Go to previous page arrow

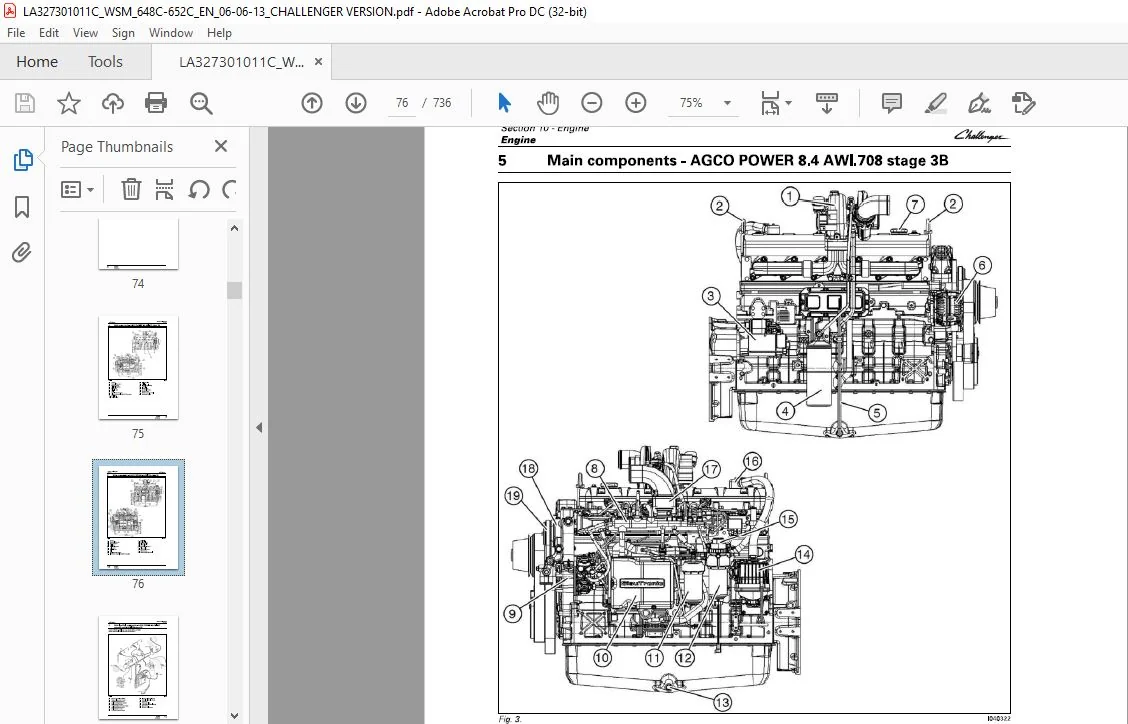pos(311,103)
